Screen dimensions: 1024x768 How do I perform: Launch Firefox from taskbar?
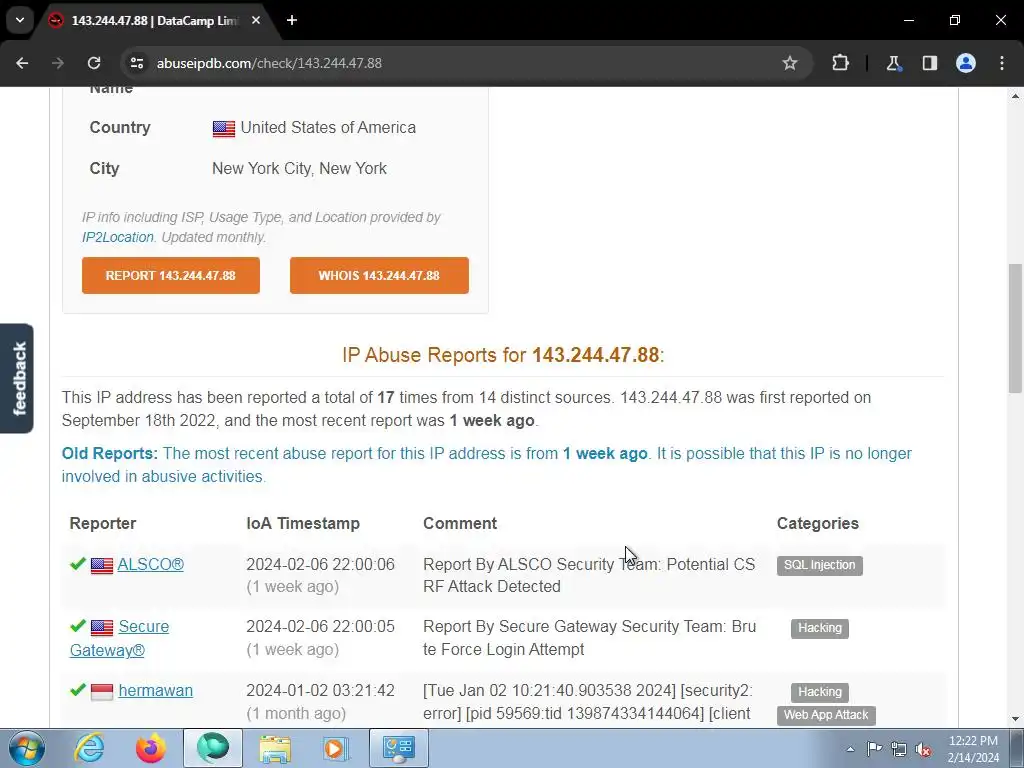tap(151, 748)
